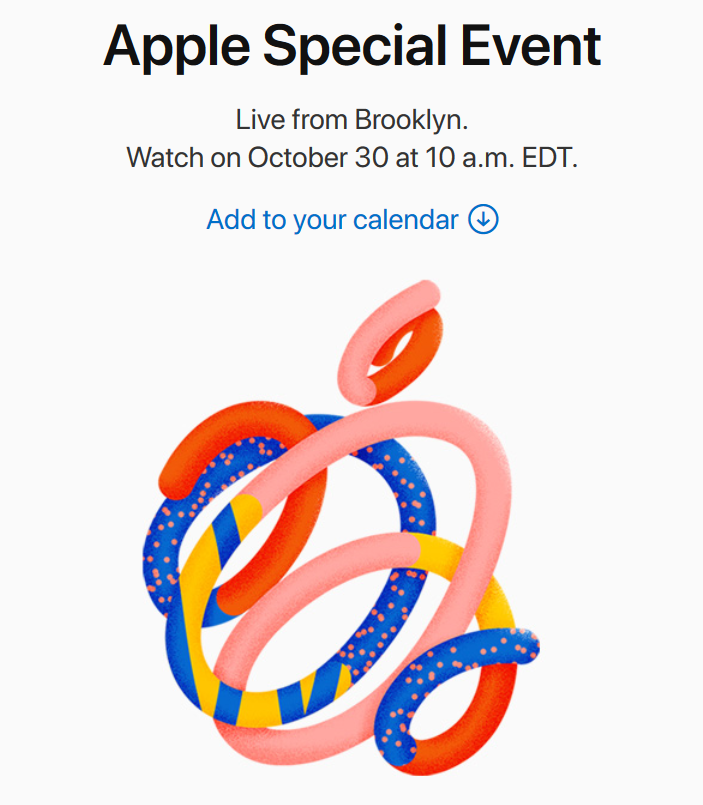The image size is (703, 805).
Task: Select the Live from Brooklyn text
Action: pos(352,120)
